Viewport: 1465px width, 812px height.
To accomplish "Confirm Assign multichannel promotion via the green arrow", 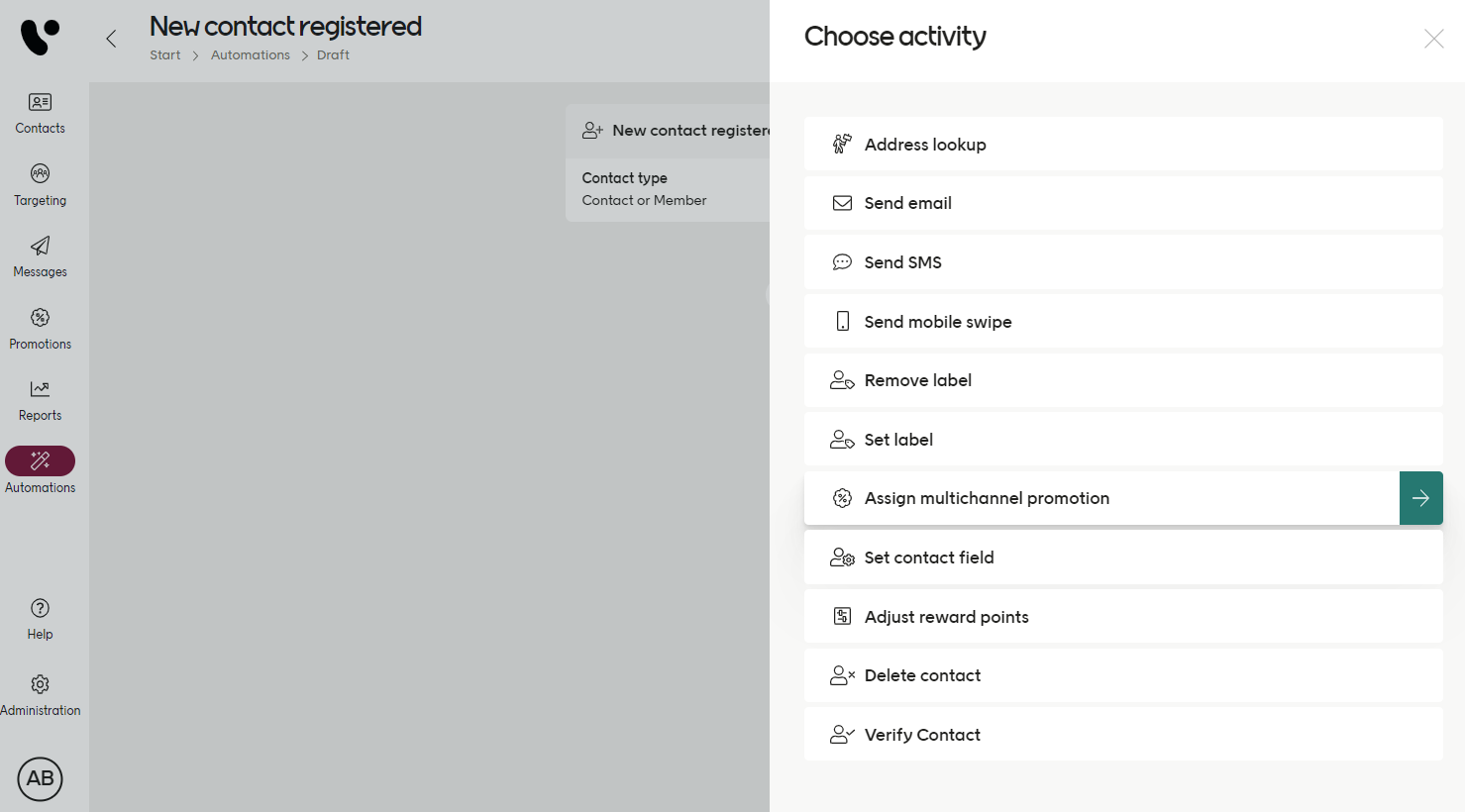I will (x=1421, y=498).
